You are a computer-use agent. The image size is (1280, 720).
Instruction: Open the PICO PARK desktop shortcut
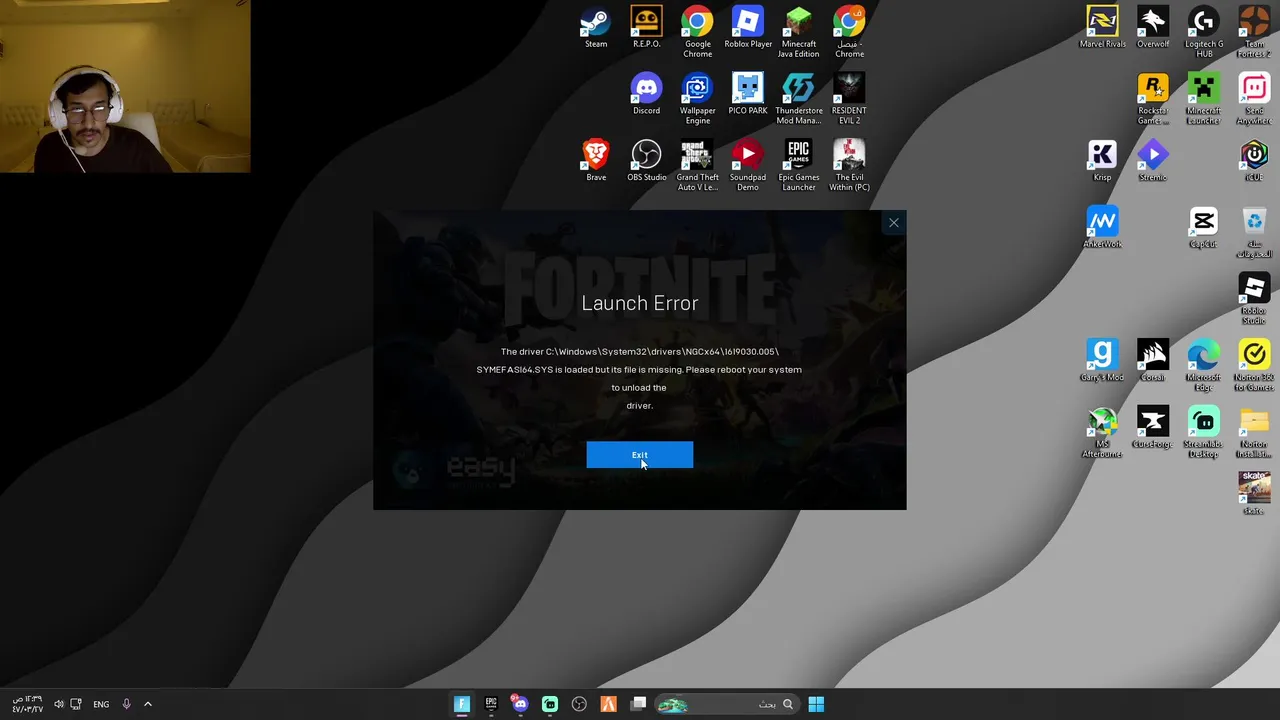pyautogui.click(x=748, y=95)
